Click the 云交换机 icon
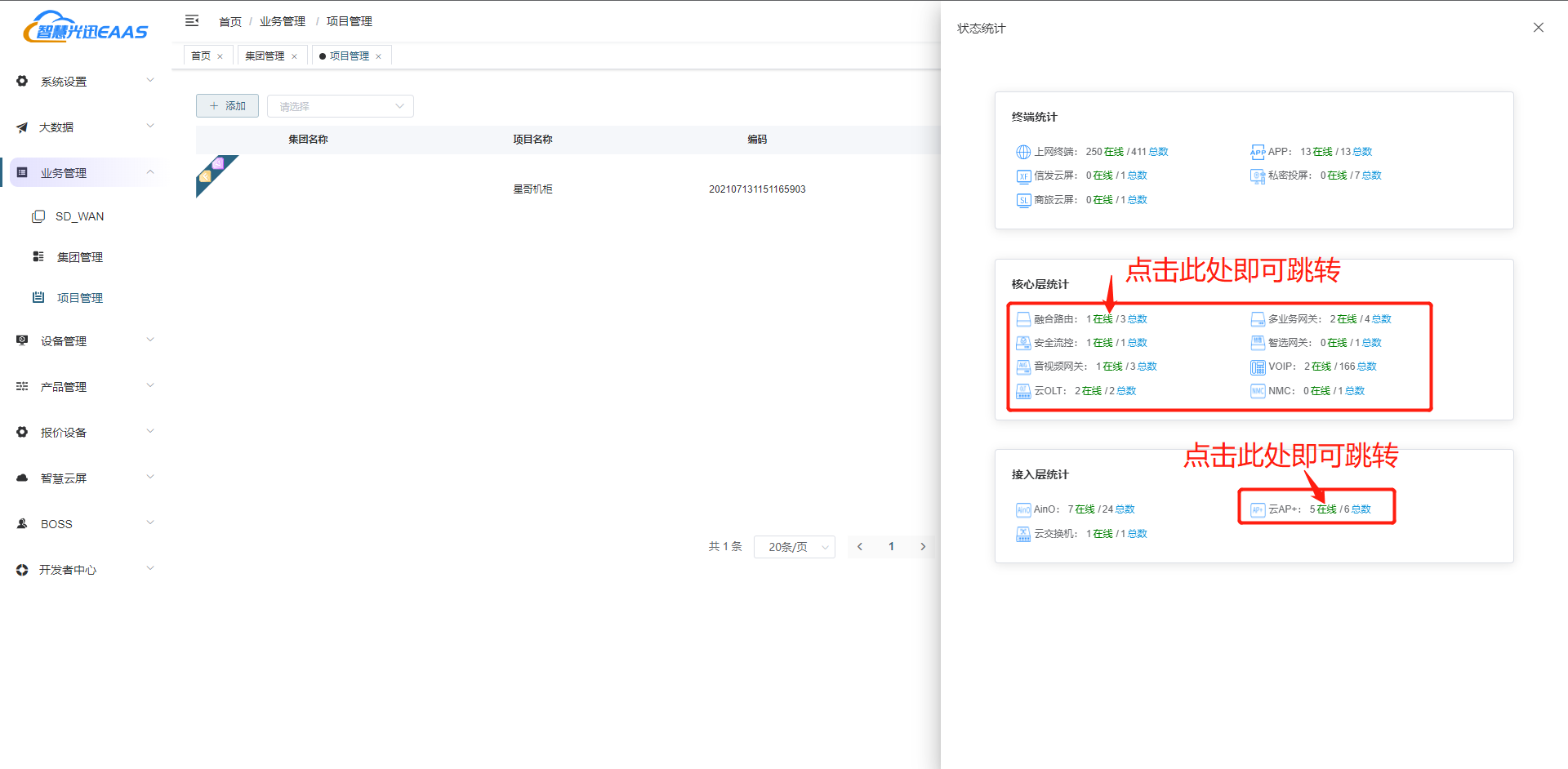The width and height of the screenshot is (1568, 769). click(x=1022, y=534)
